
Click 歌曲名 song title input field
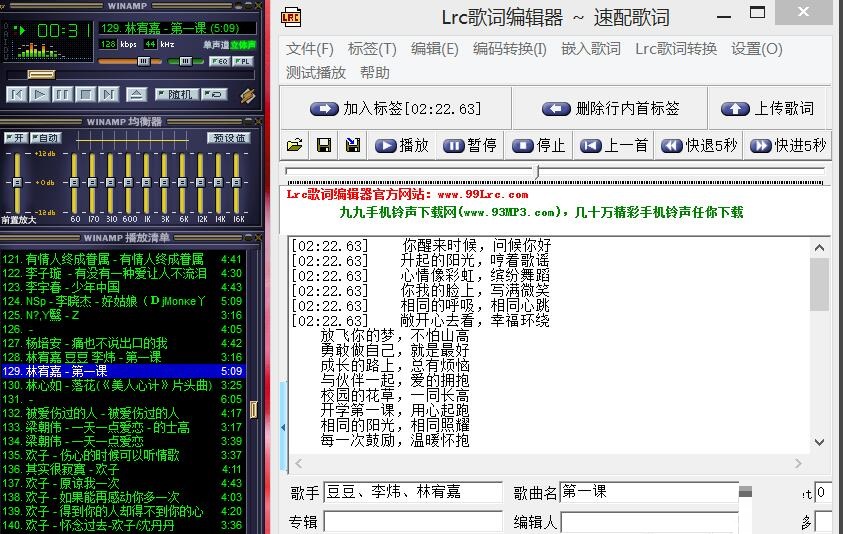point(649,492)
